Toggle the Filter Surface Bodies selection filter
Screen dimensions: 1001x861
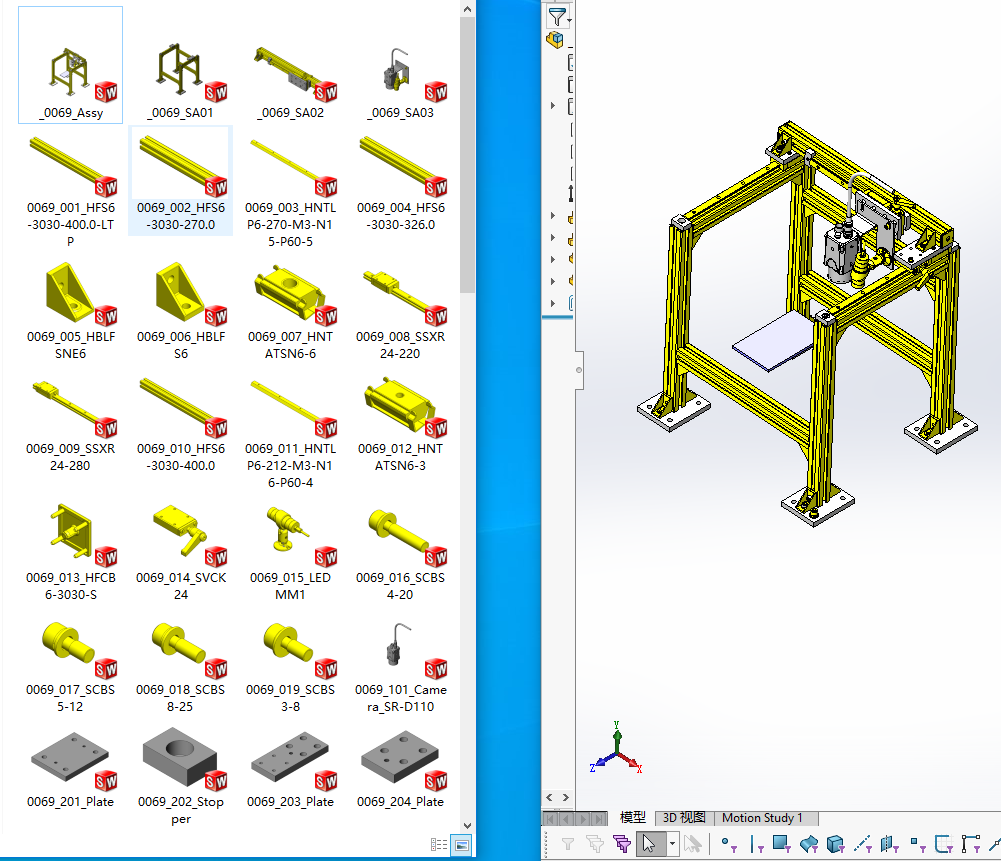(x=809, y=844)
